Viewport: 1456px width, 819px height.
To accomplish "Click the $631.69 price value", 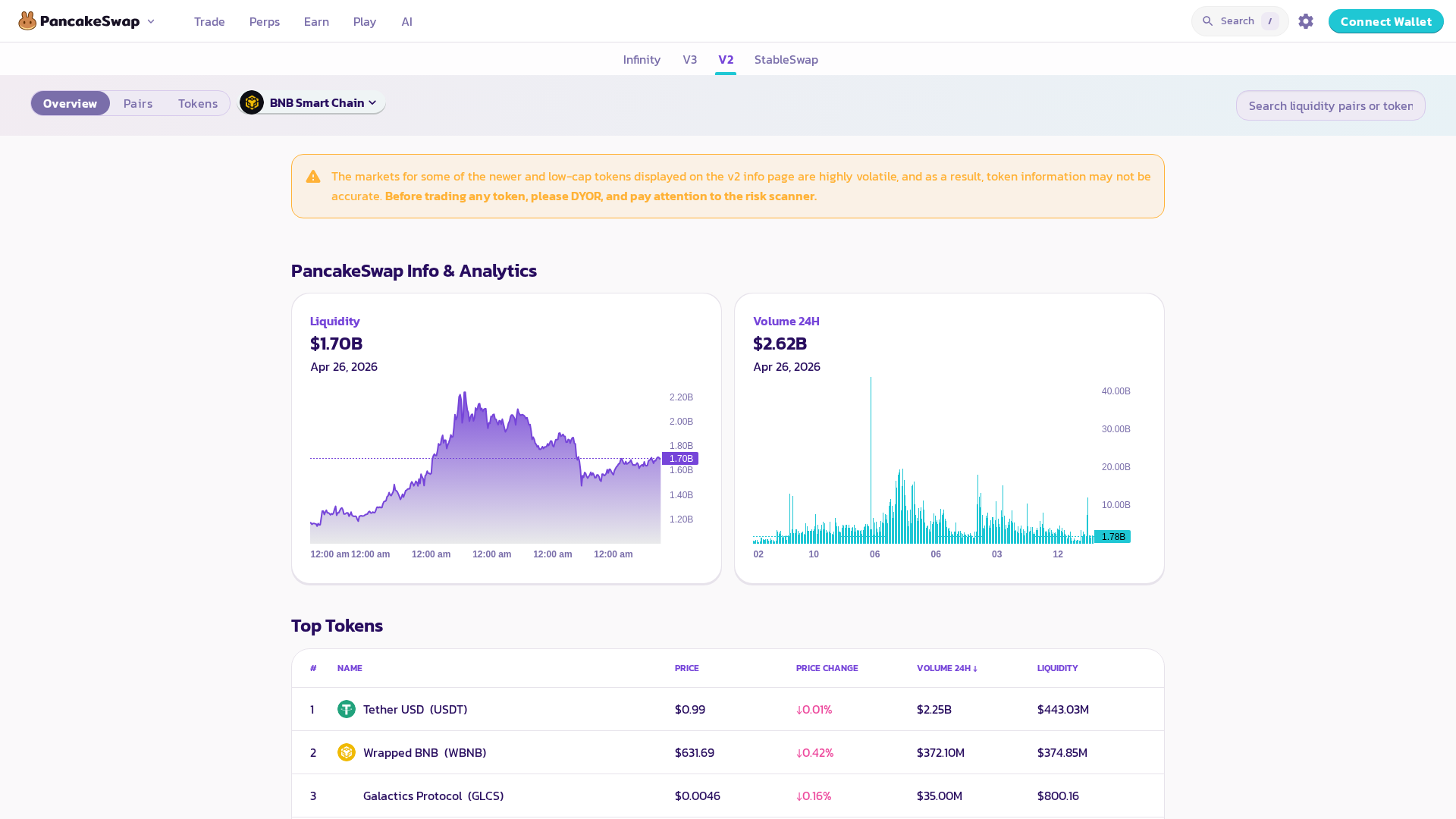I will (695, 752).
